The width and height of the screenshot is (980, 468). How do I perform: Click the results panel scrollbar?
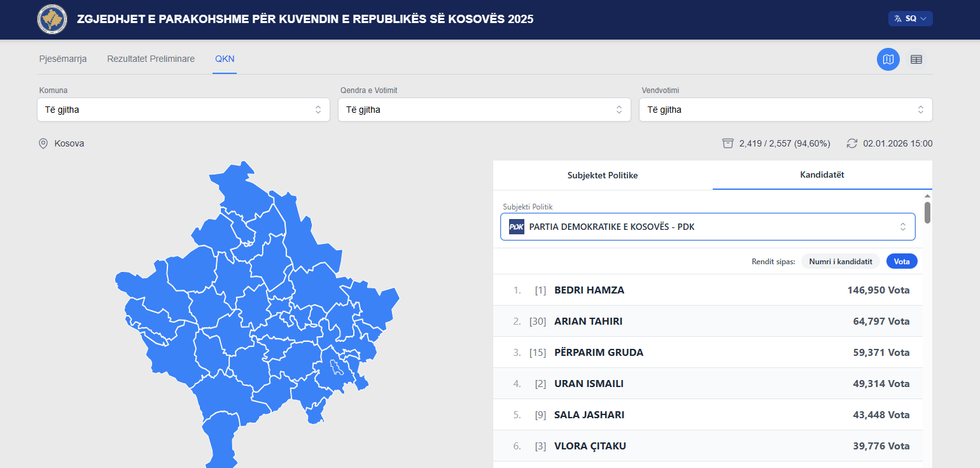927,212
